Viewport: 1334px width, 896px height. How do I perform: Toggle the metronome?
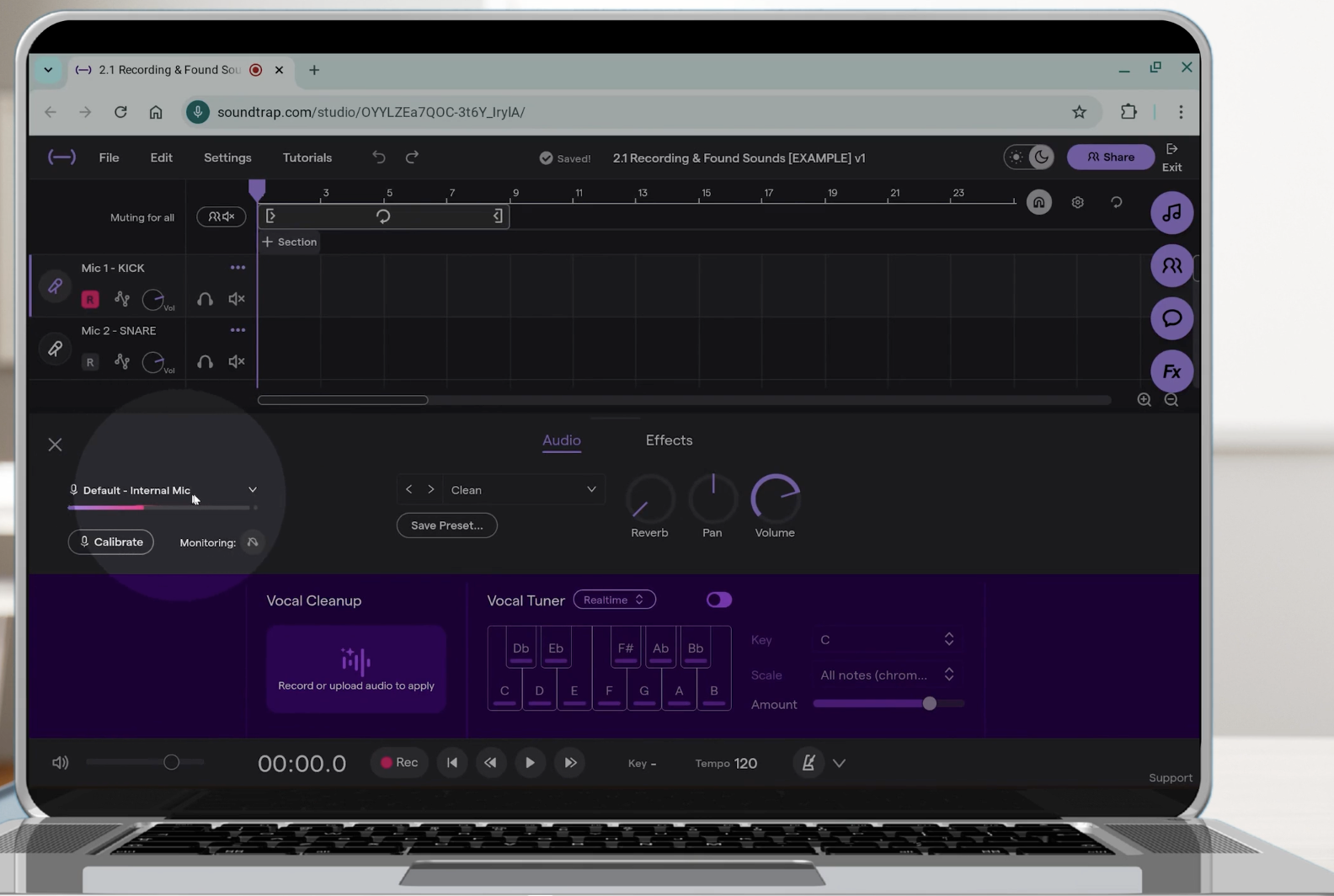[808, 763]
